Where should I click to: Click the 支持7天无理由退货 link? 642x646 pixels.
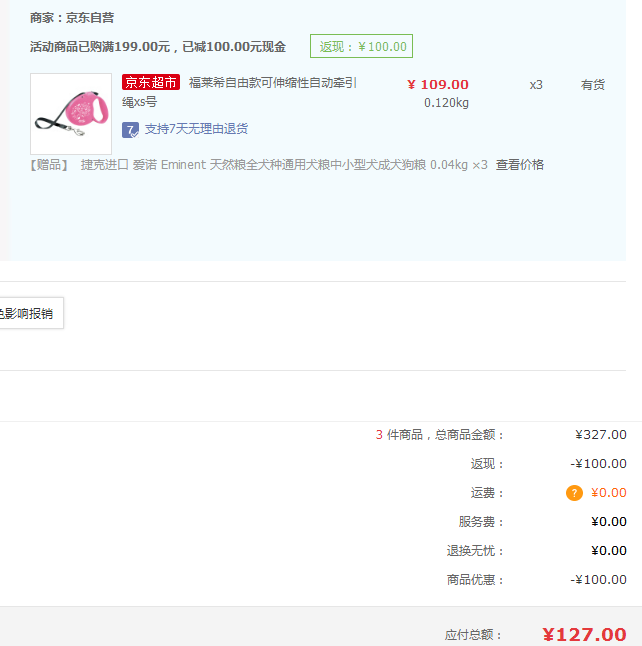196,129
